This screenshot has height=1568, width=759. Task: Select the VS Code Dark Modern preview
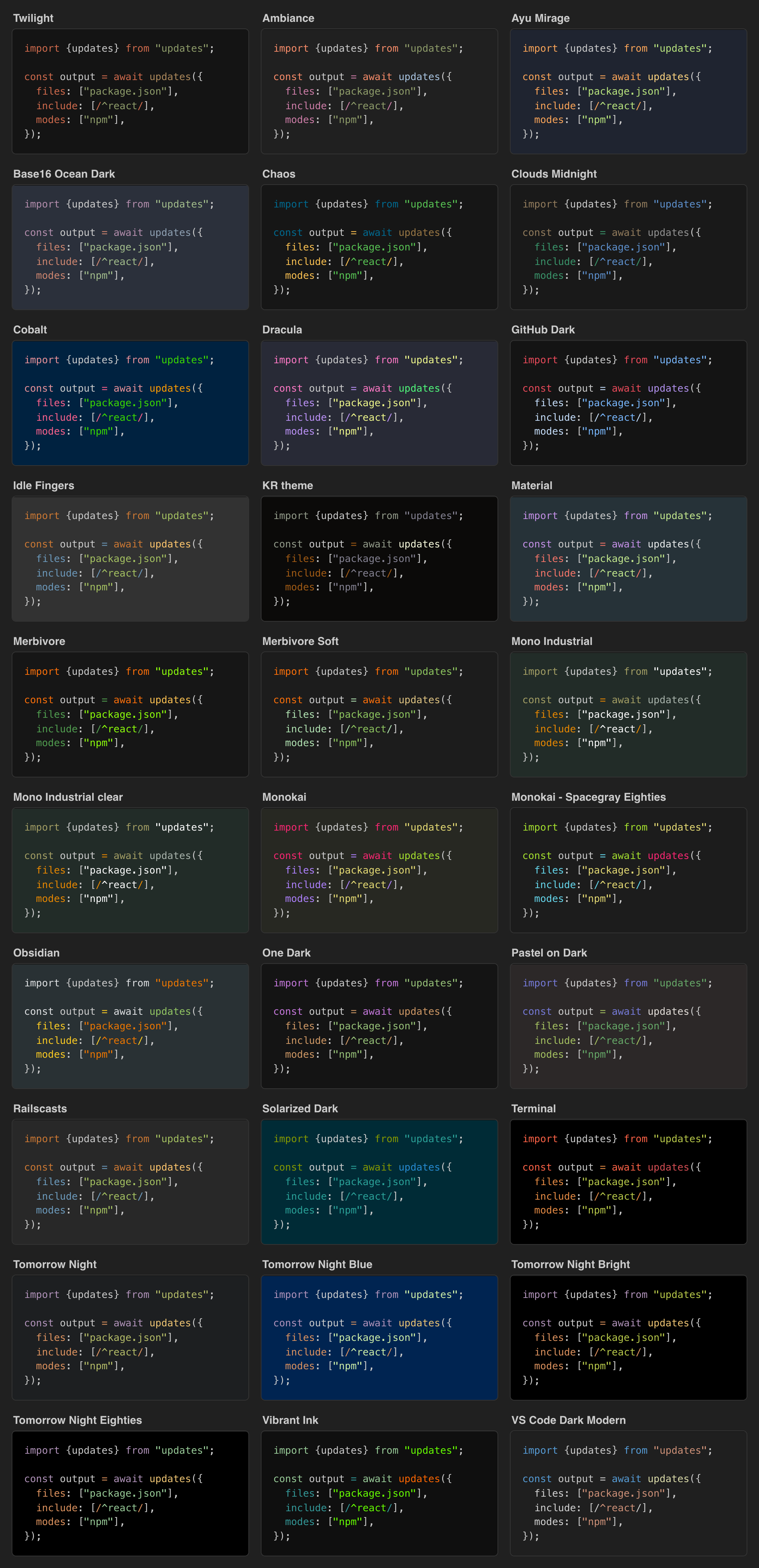pos(629,1494)
